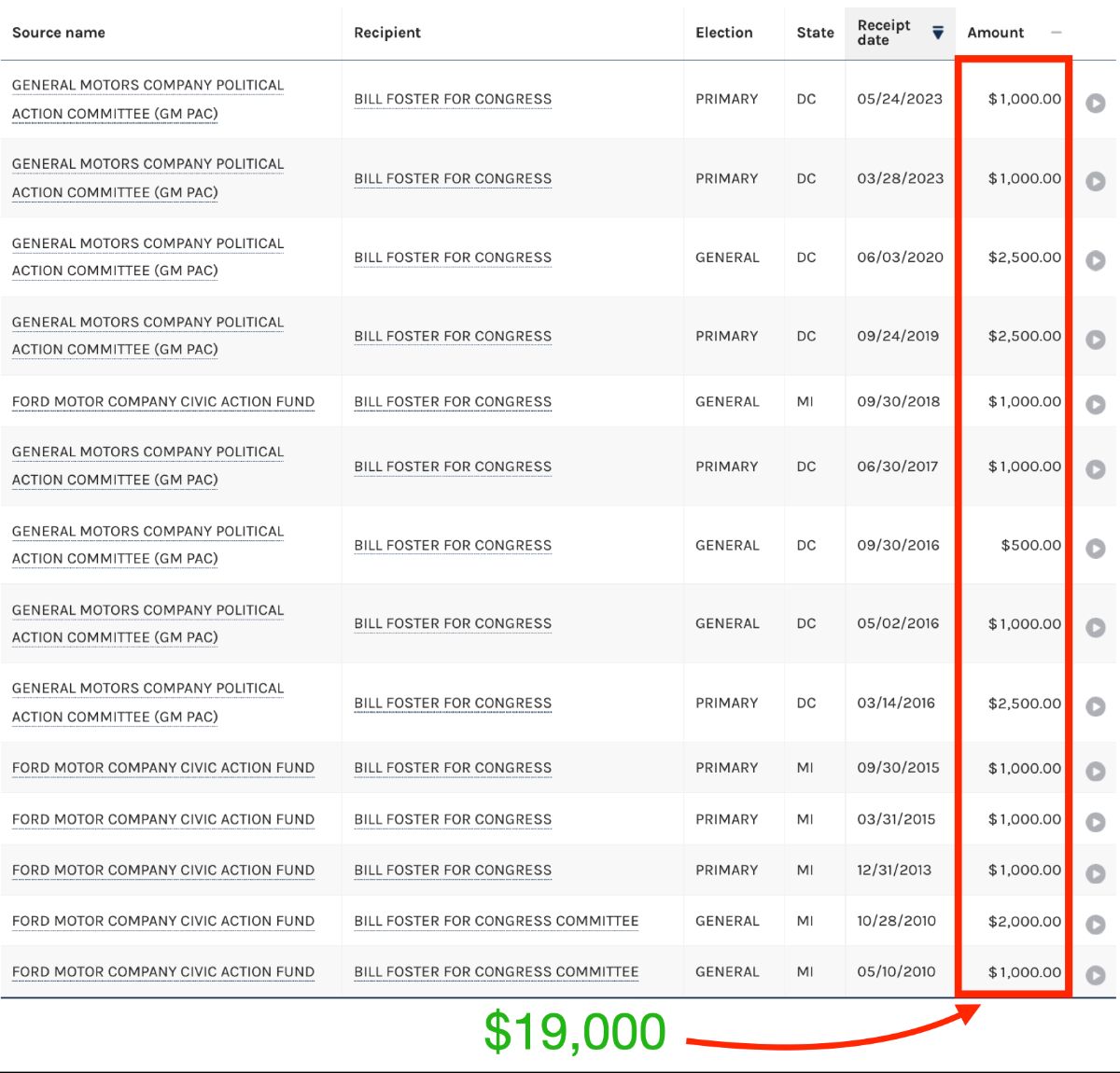
Task: Open GM PAC source link dated 05/02/2016
Action: (x=147, y=623)
